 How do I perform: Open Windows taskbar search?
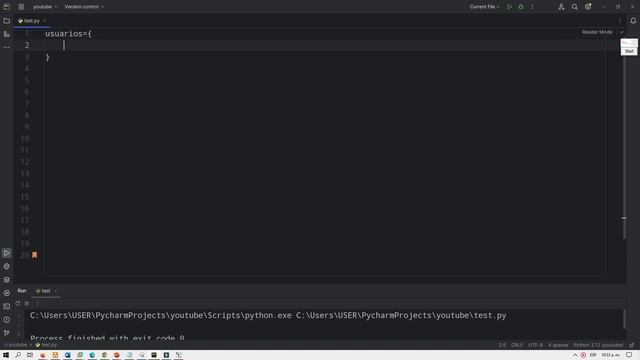(18, 355)
